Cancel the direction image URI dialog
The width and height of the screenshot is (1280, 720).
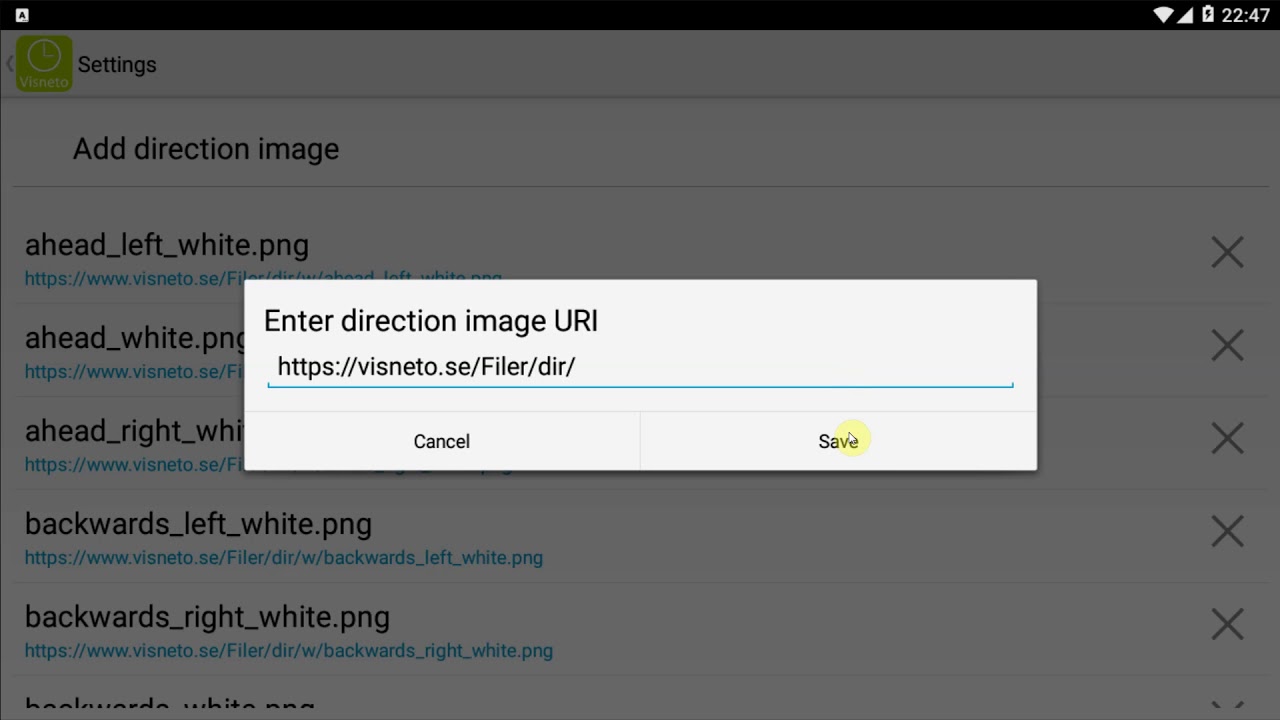pyautogui.click(x=442, y=441)
